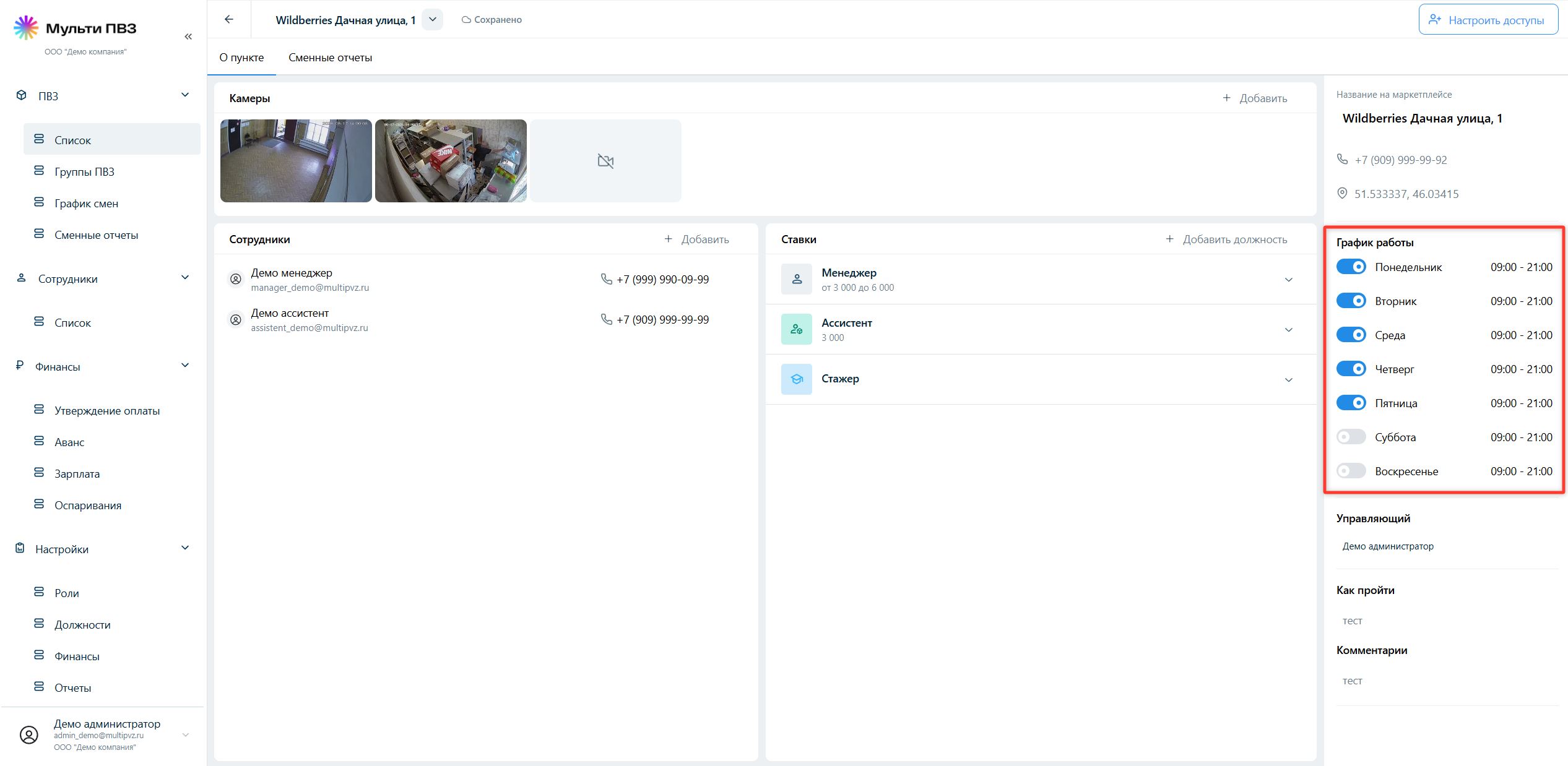Click the Стажер graduation cap icon
The image size is (1568, 766).
coord(797,379)
